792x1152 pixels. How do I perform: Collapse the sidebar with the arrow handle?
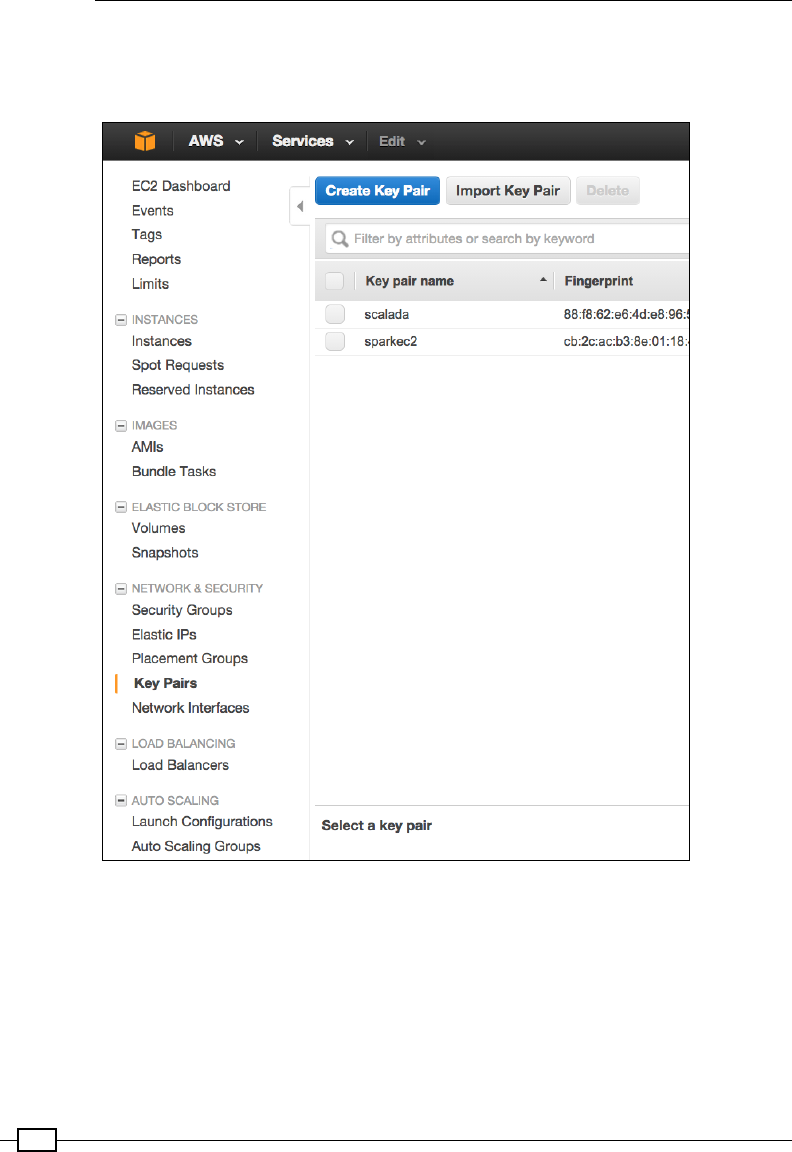click(x=300, y=206)
